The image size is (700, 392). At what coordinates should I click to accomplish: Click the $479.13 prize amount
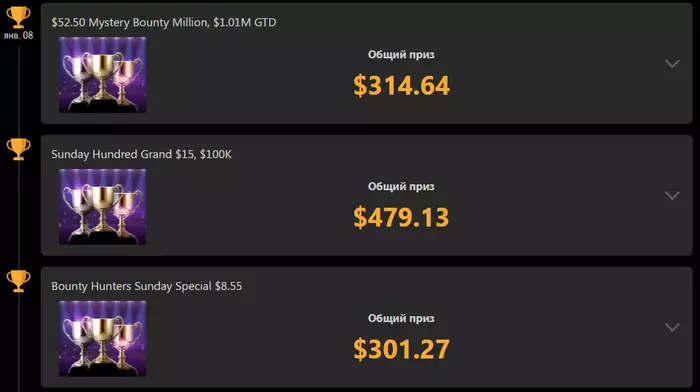pyautogui.click(x=401, y=217)
